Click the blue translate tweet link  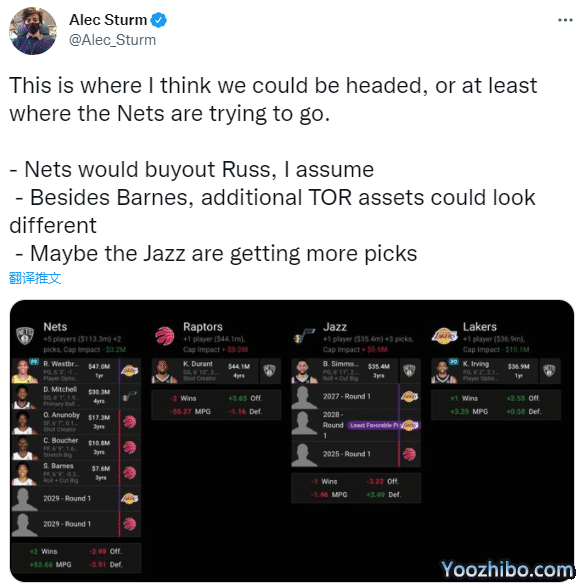click(35, 278)
